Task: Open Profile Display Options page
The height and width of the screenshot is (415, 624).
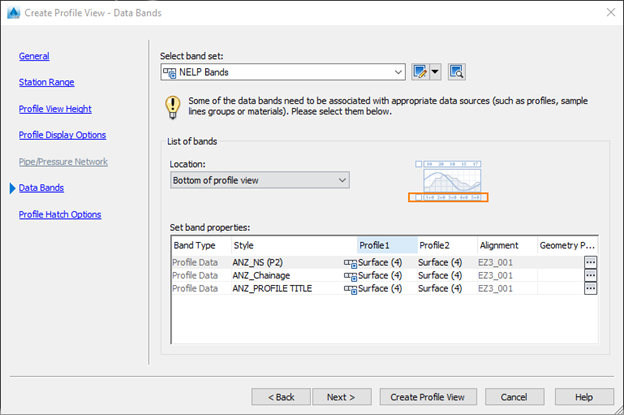Action: (x=62, y=135)
